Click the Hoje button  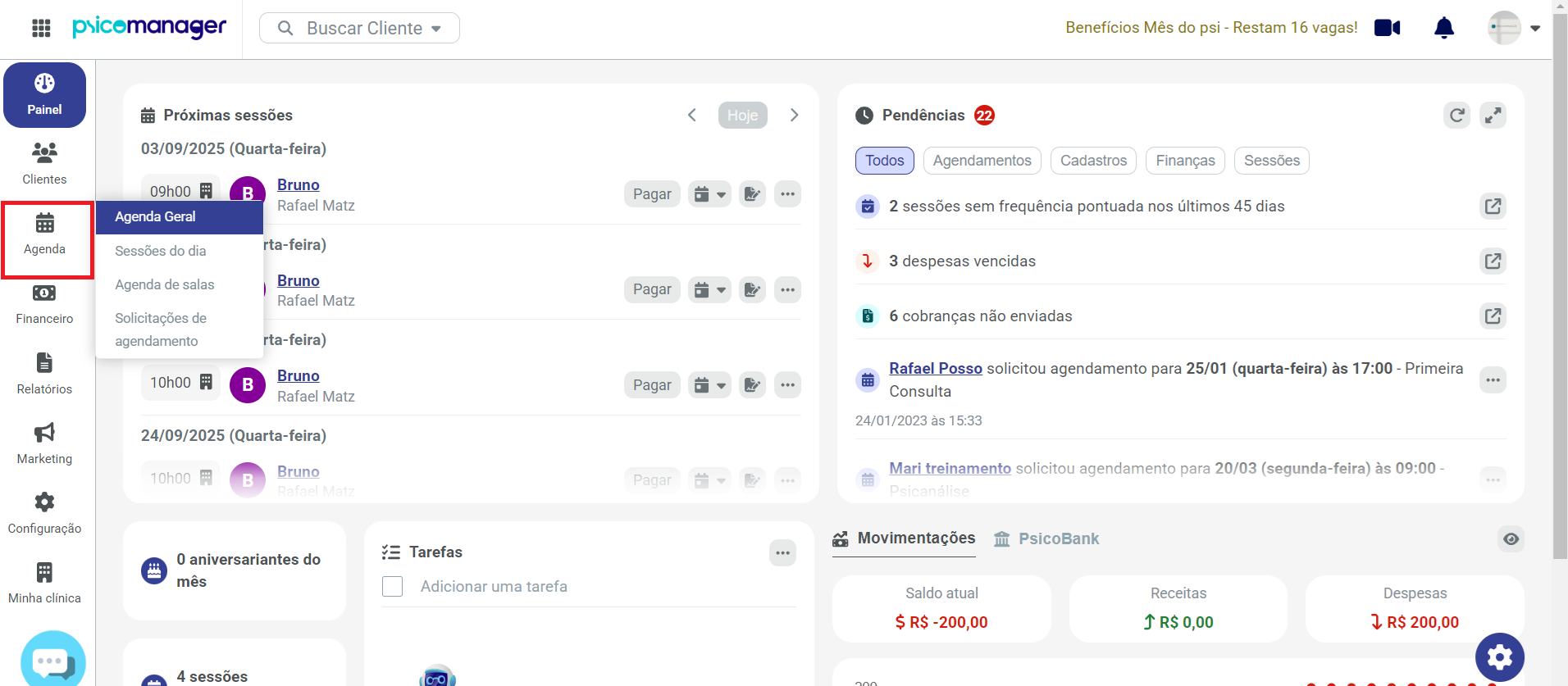coord(742,115)
